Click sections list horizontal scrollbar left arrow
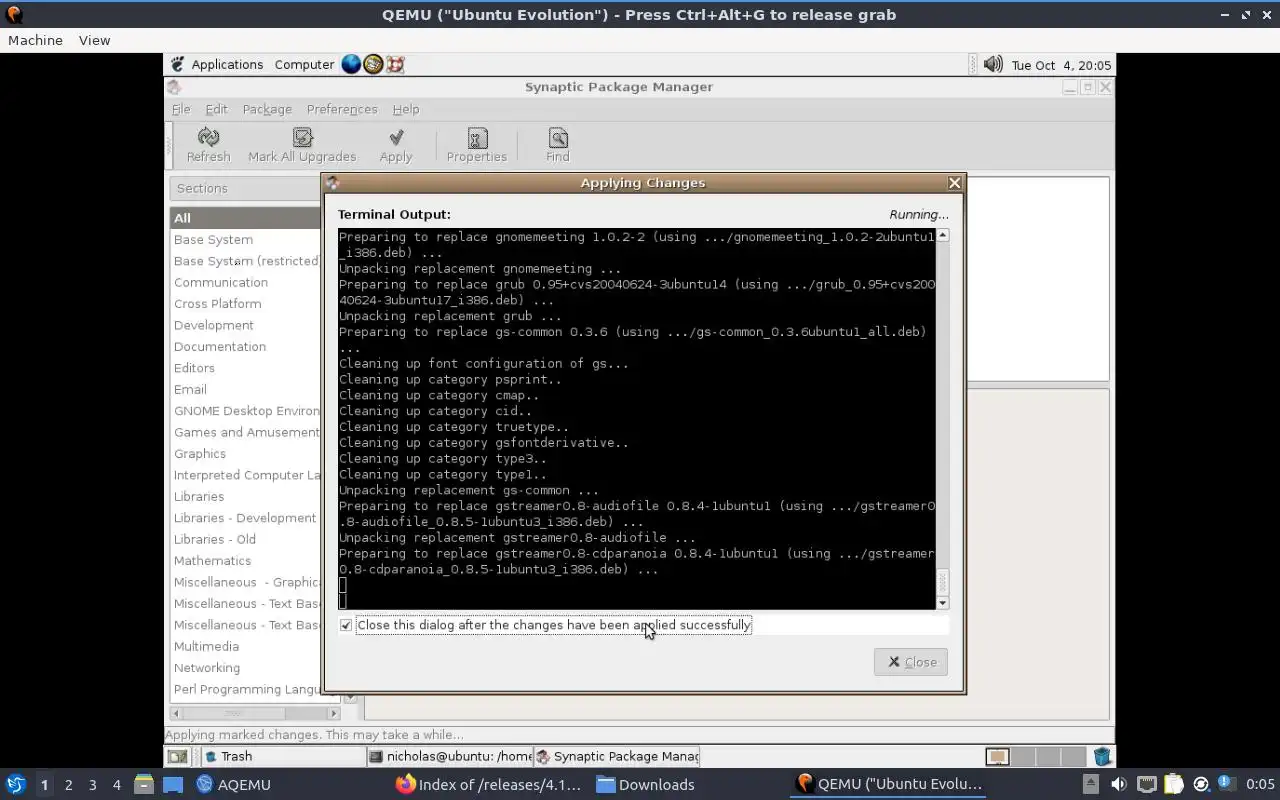The image size is (1280, 800). point(177,713)
